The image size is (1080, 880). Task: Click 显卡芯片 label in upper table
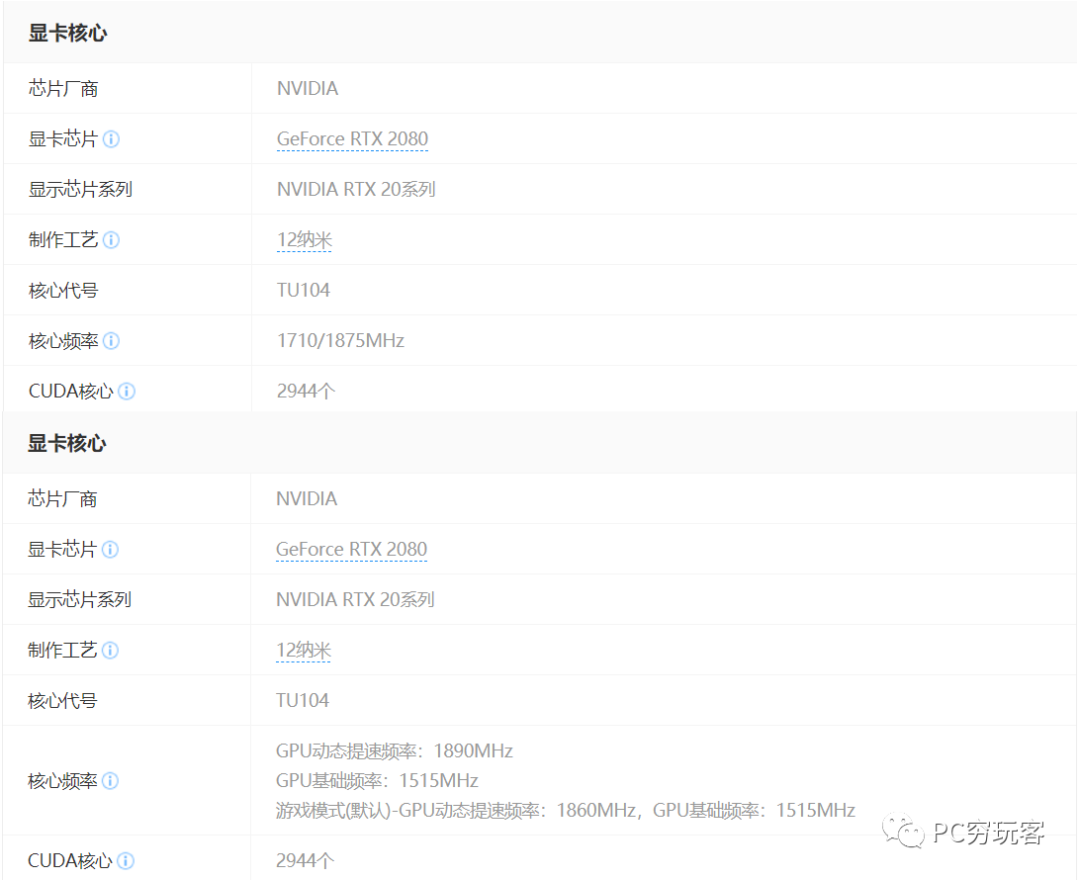coord(63,139)
